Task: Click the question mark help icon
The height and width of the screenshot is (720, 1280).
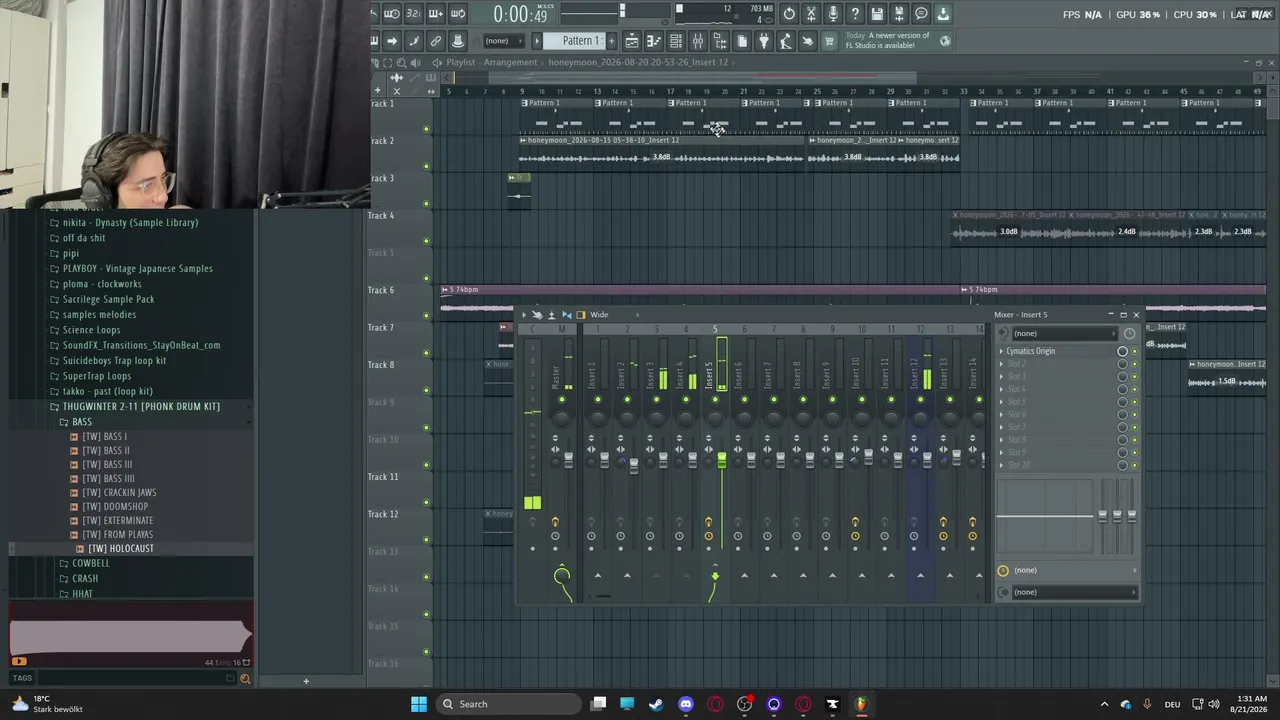Action: point(855,14)
